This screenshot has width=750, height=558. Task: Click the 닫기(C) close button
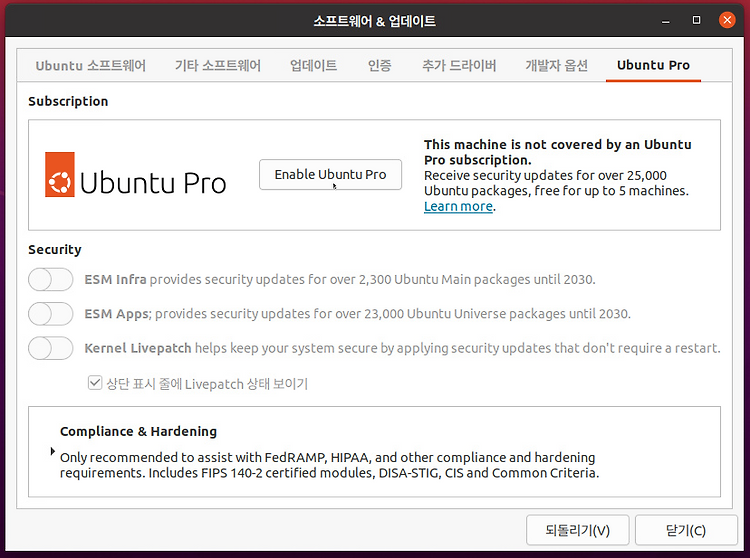[686, 530]
